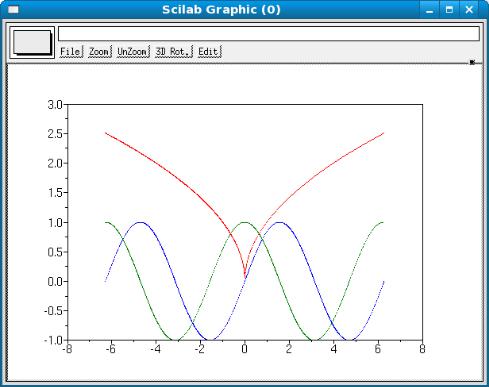Viewport: 489px width, 387px height.
Task: Click the x-axis label 8
Action: click(422, 349)
